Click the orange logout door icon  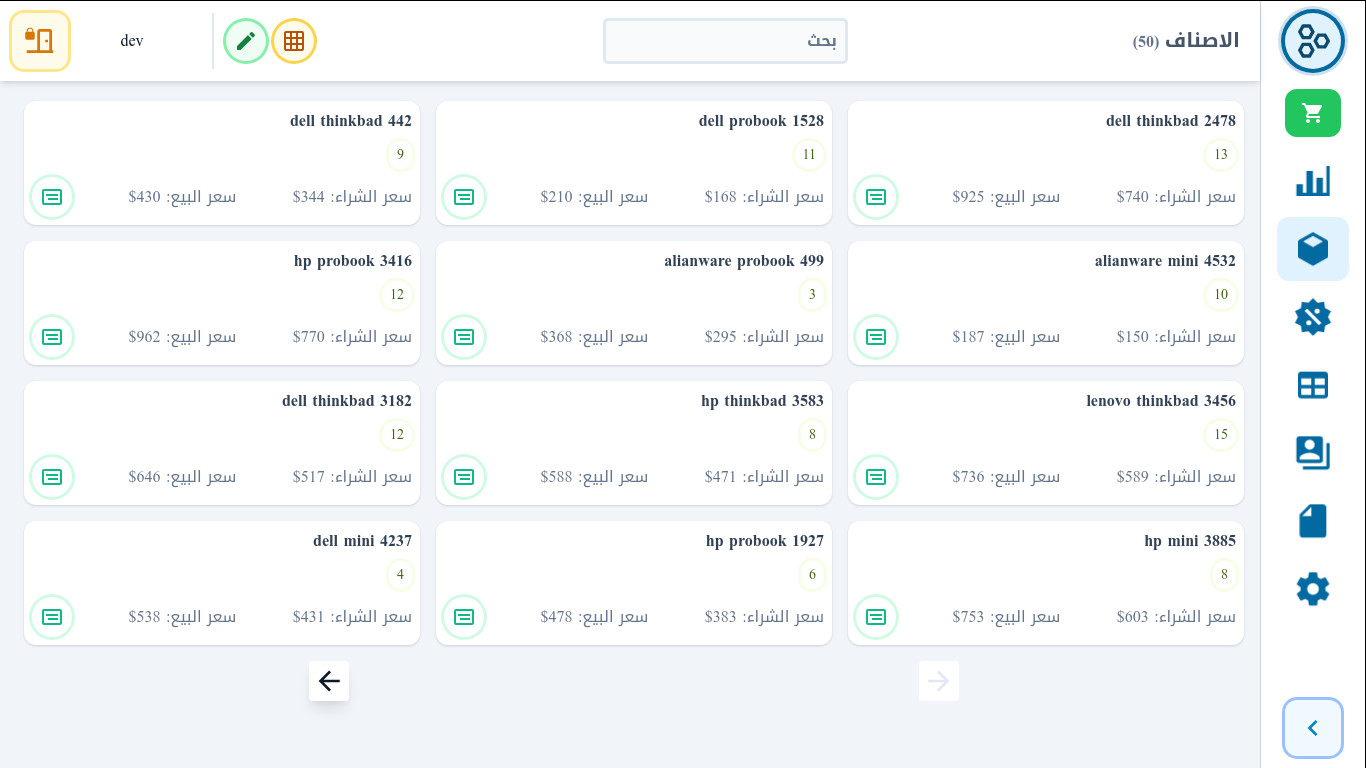coord(40,41)
